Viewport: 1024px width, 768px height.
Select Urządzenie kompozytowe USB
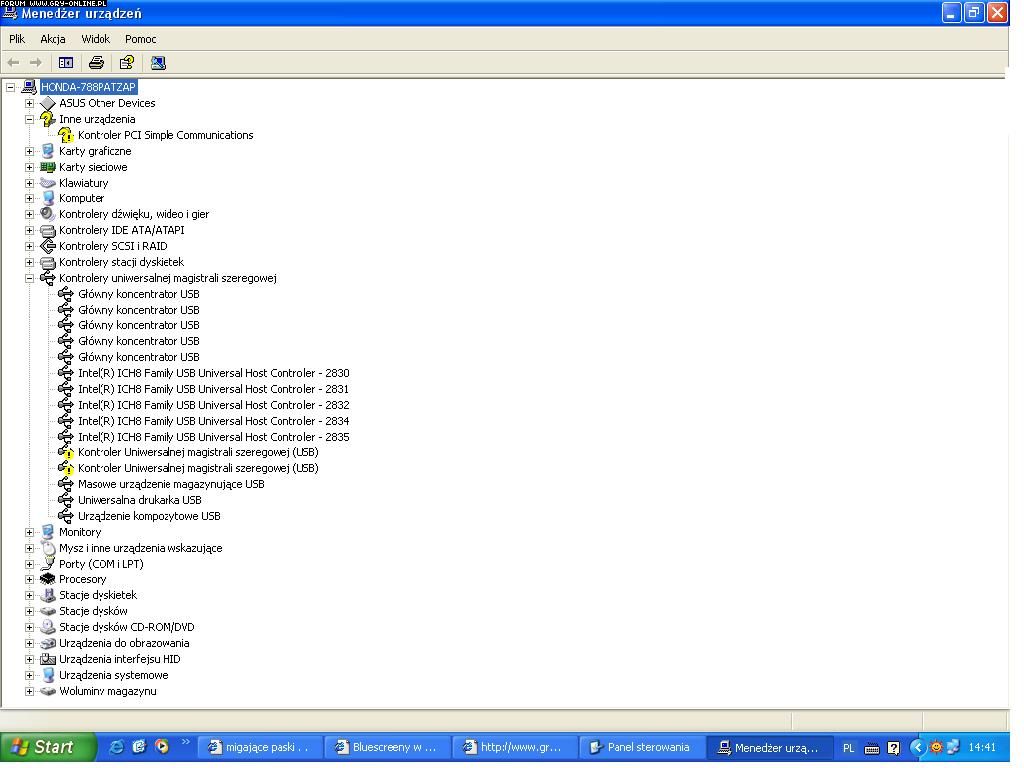(x=149, y=516)
